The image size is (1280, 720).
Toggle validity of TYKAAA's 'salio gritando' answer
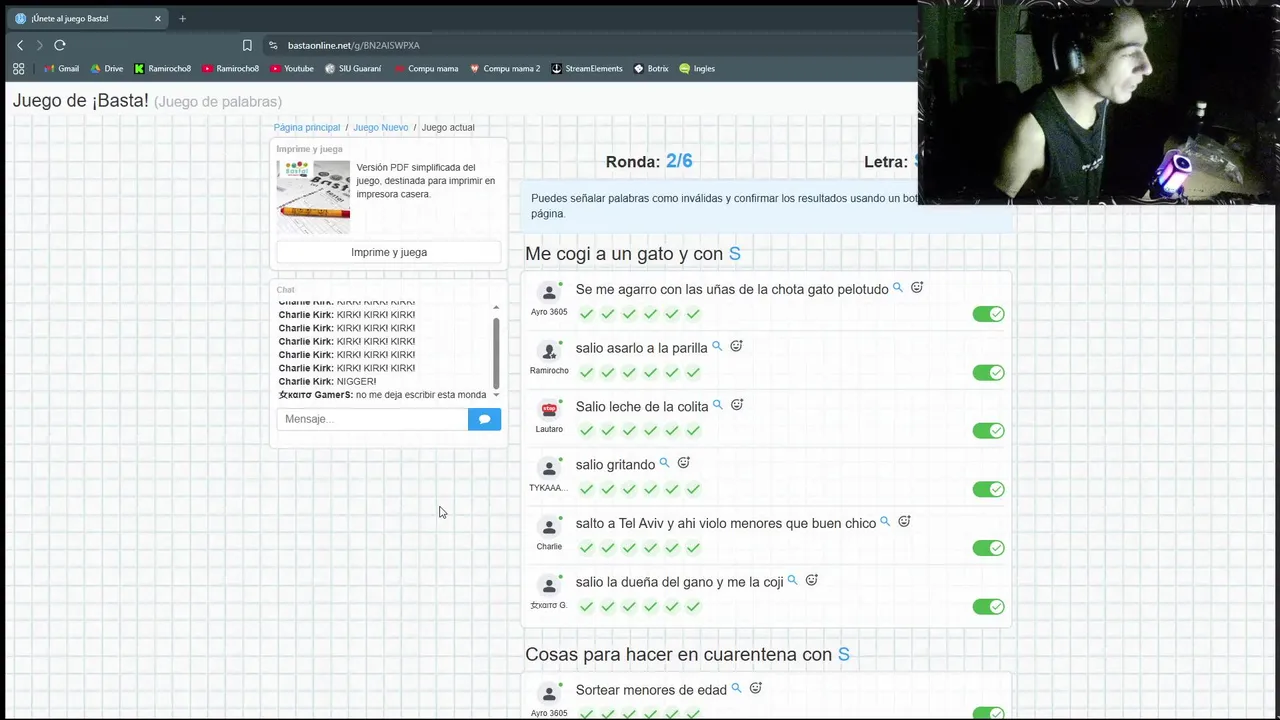tap(988, 489)
